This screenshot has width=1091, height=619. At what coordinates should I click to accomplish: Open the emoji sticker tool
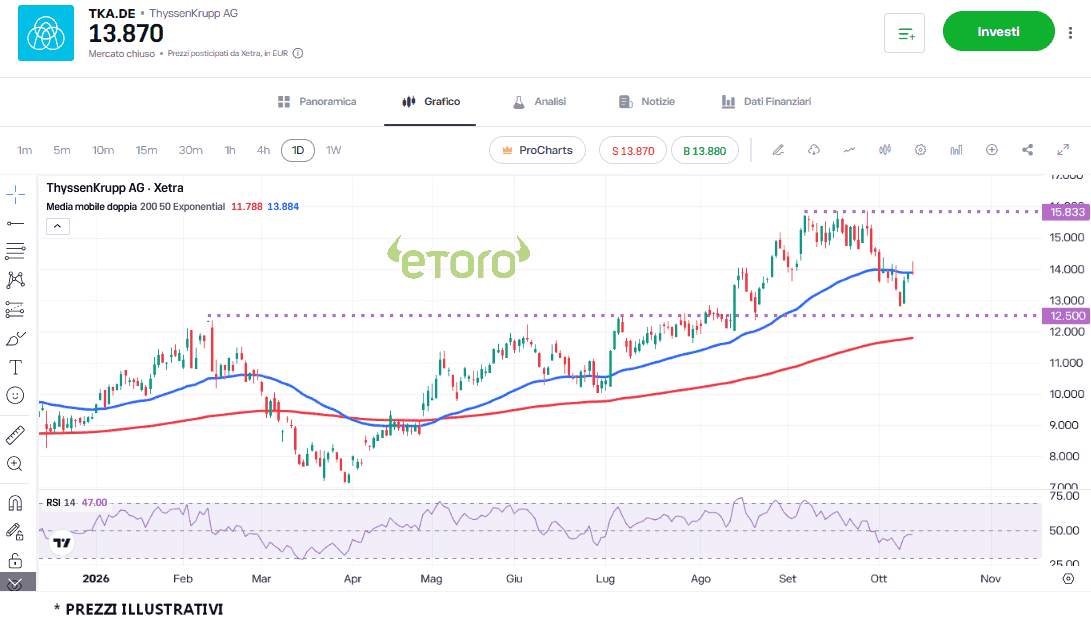15,396
